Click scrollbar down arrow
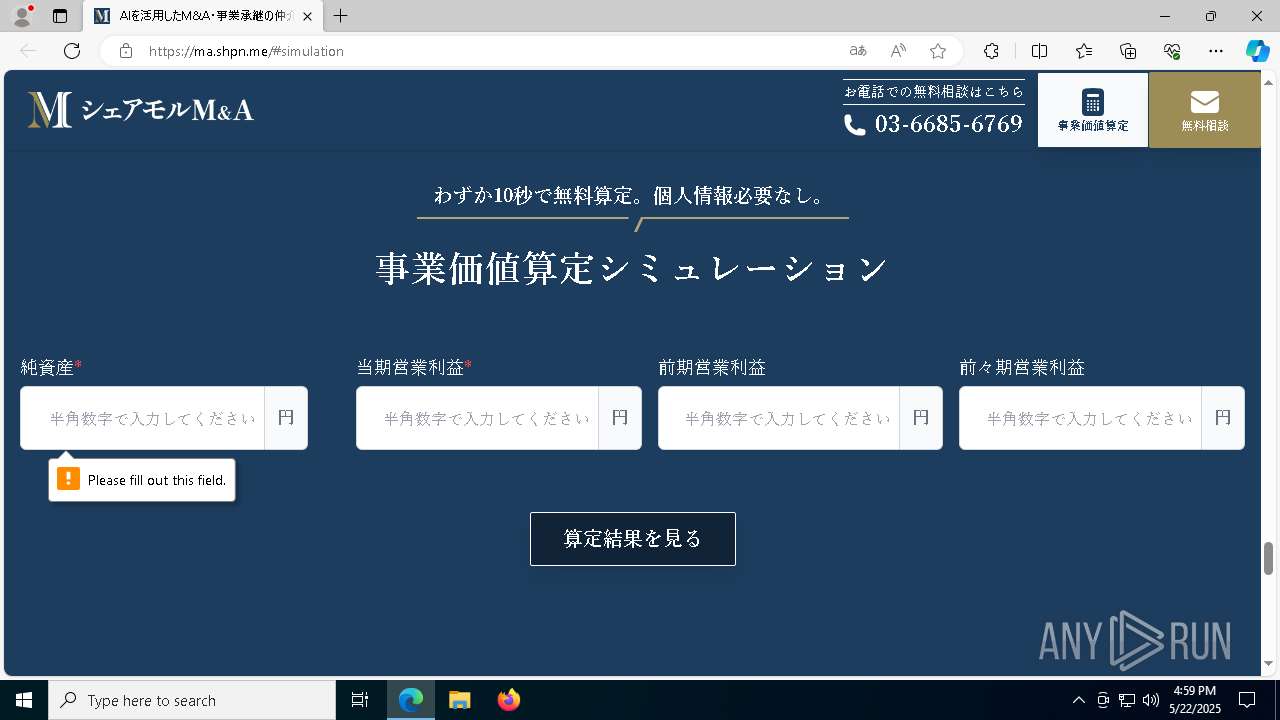Viewport: 1280px width, 720px height. [x=1269, y=664]
